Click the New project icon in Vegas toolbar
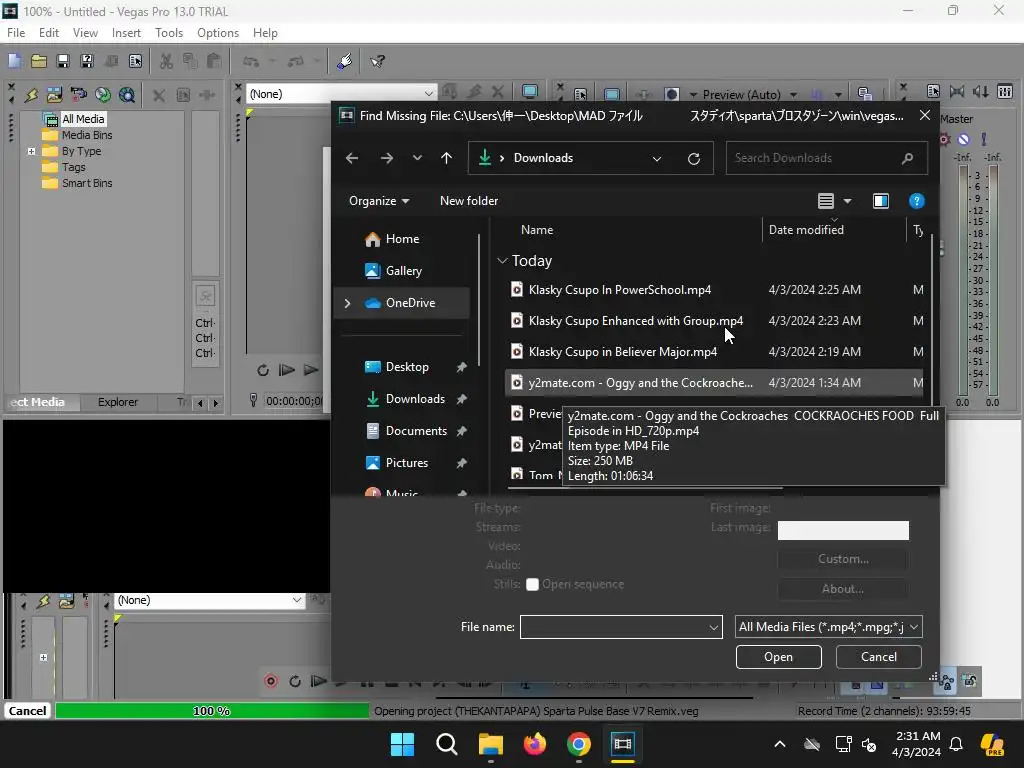This screenshot has height=768, width=1024. click(14, 61)
